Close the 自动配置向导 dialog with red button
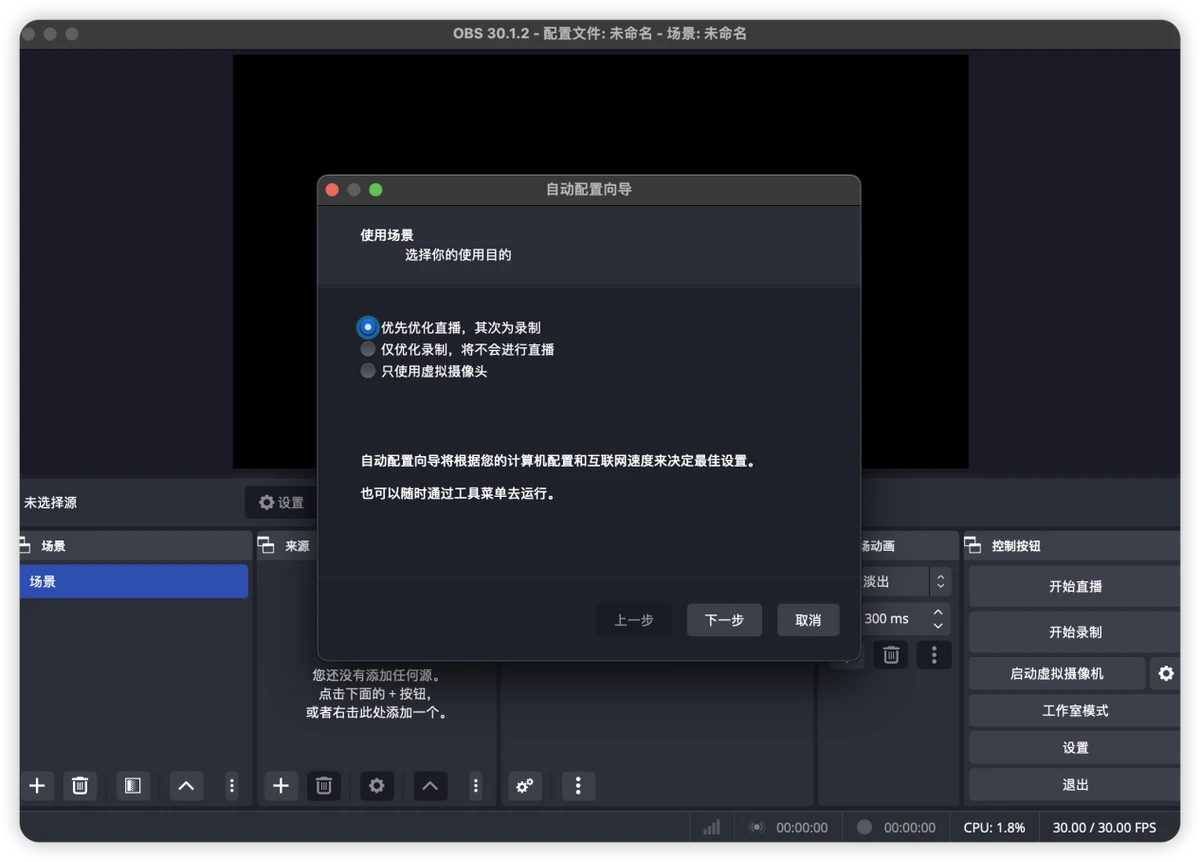 (x=333, y=189)
